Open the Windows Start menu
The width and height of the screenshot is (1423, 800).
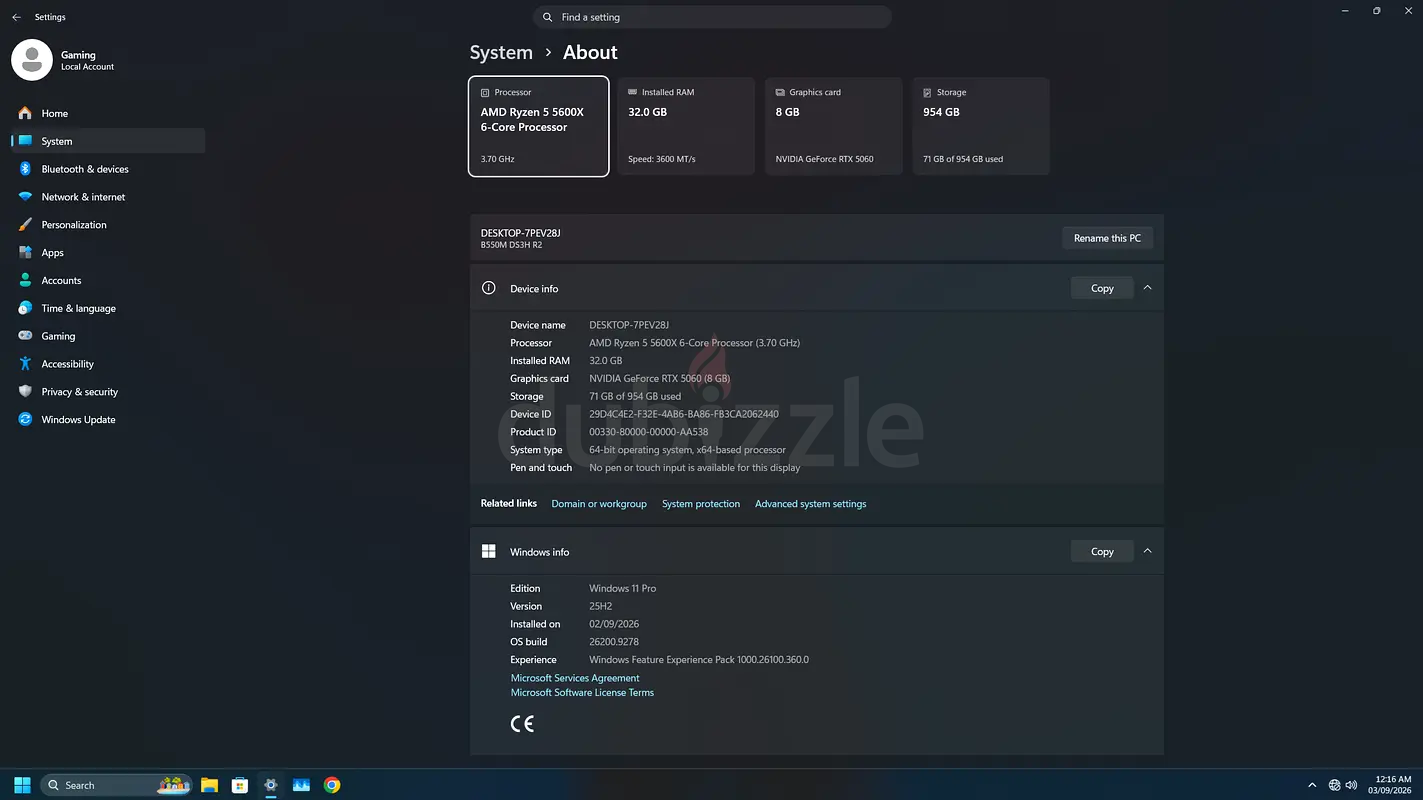point(22,785)
